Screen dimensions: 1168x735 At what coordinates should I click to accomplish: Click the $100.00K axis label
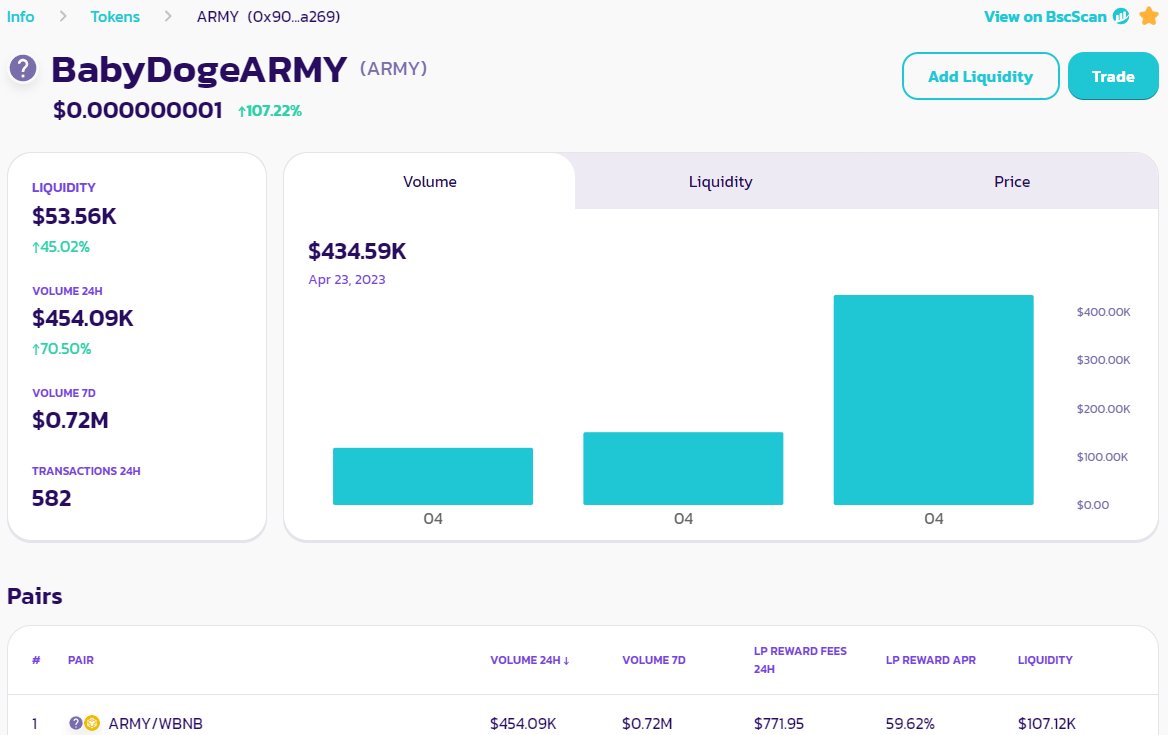pyautogui.click(x=1102, y=456)
